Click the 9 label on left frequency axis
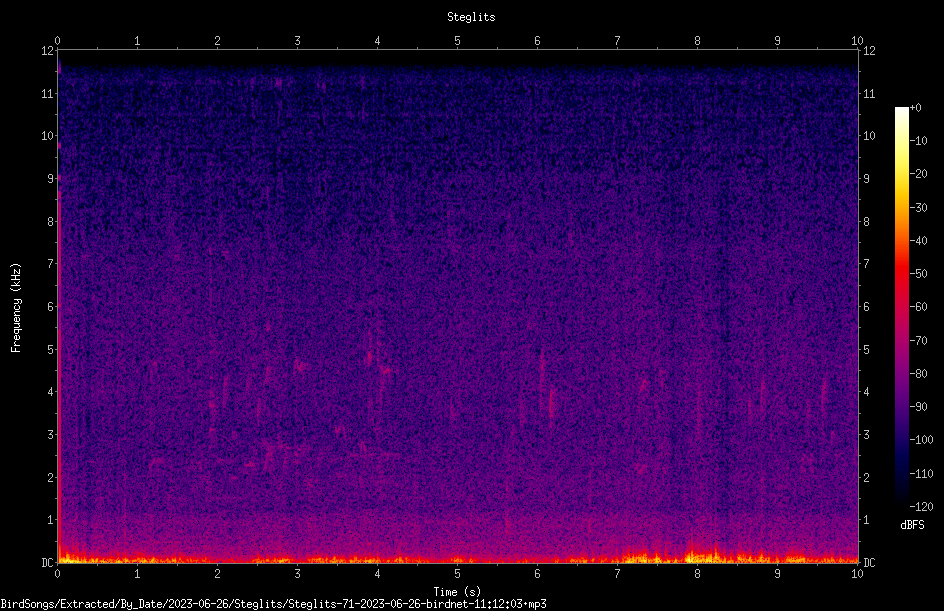 (51, 179)
